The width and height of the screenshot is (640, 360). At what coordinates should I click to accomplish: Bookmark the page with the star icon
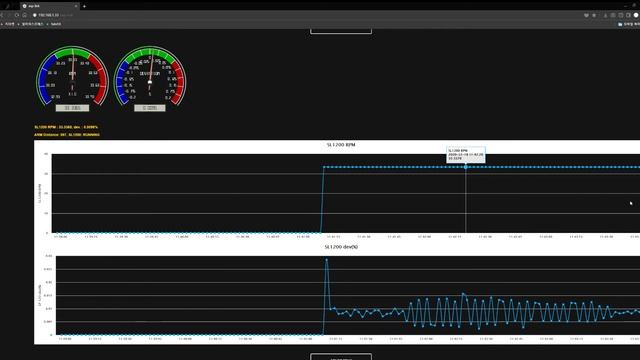tap(594, 15)
